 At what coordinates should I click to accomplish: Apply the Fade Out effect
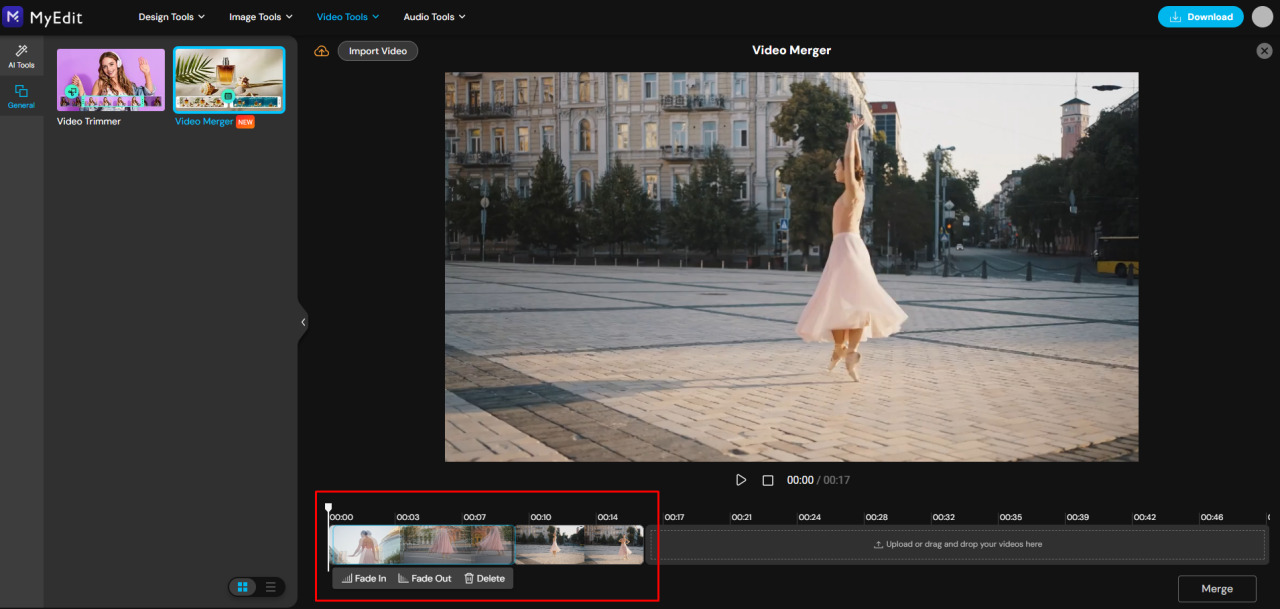tap(424, 577)
